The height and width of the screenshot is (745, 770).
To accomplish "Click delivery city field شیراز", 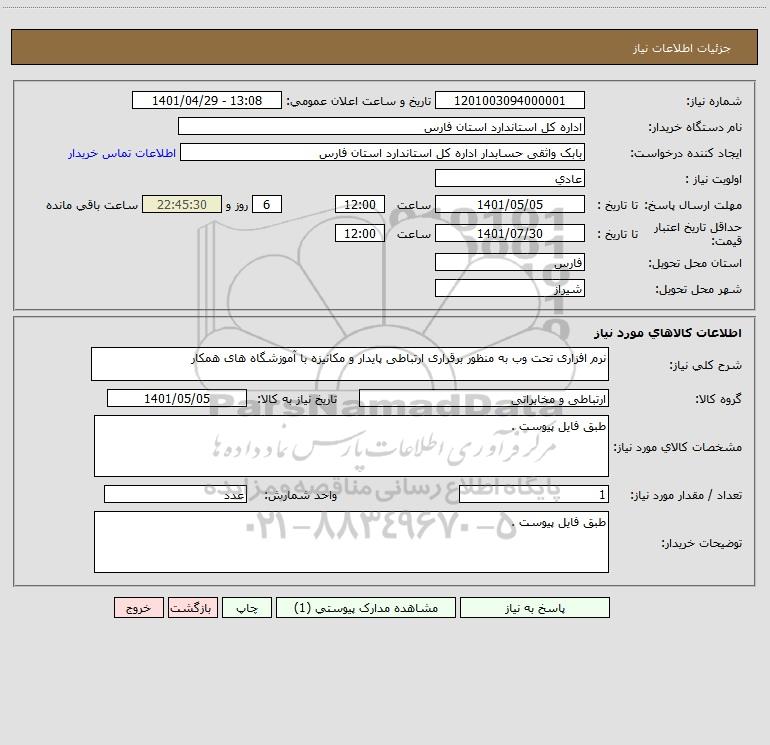I will click(x=510, y=288).
